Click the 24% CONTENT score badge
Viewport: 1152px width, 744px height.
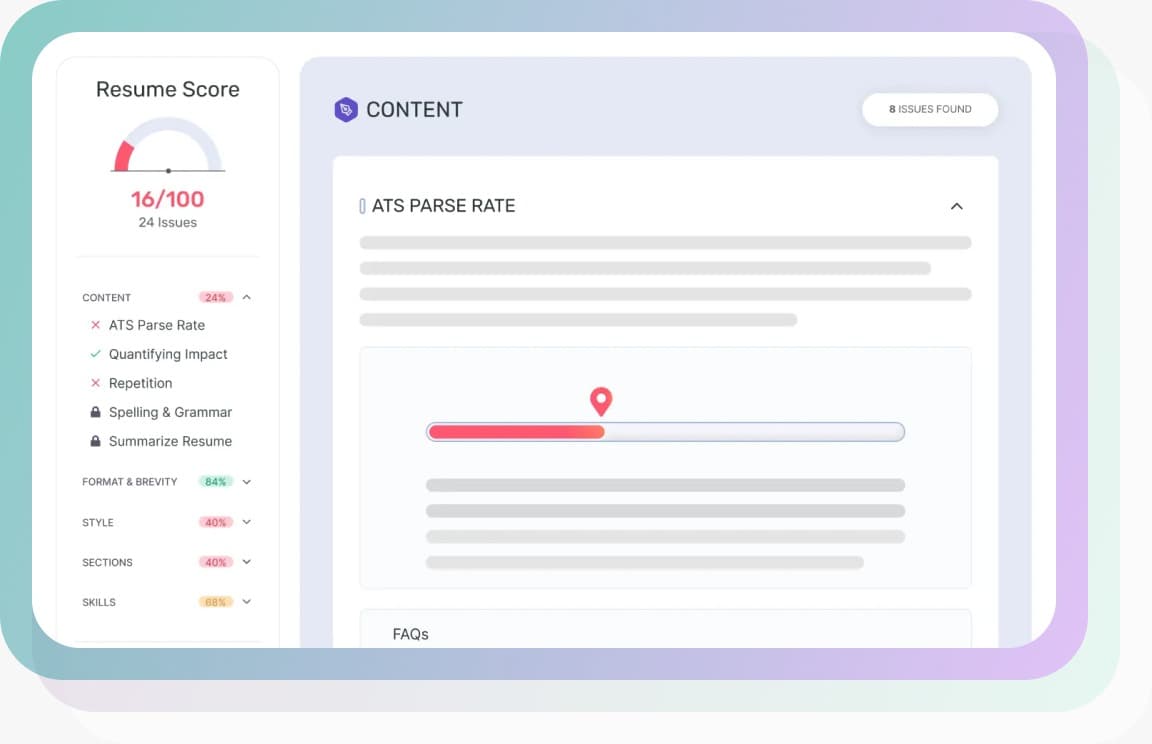point(215,297)
